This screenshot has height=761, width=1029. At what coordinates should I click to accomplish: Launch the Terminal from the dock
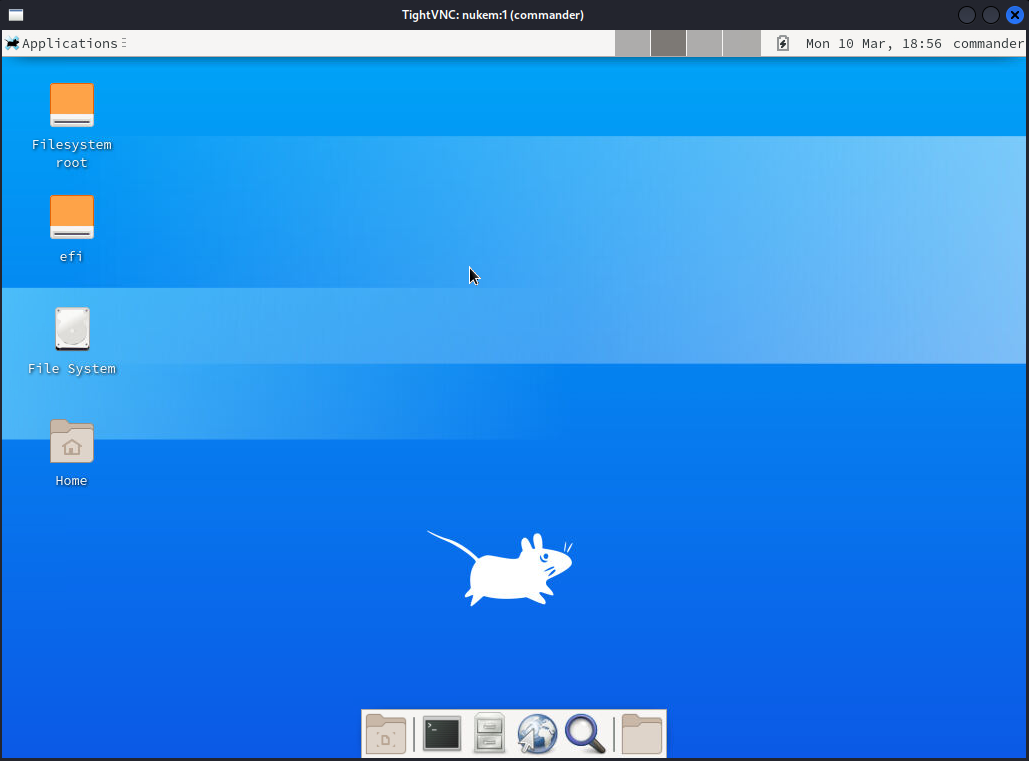[x=442, y=733]
